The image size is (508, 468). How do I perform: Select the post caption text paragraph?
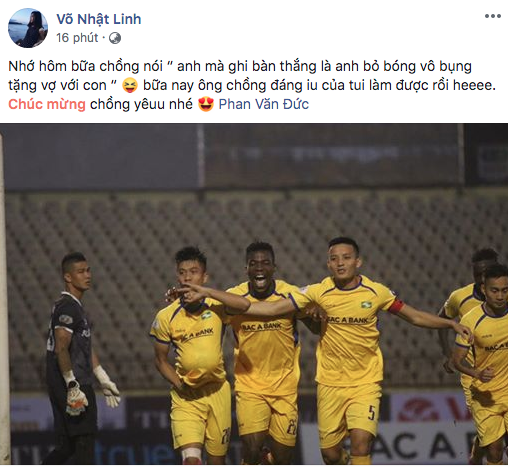click(252, 85)
